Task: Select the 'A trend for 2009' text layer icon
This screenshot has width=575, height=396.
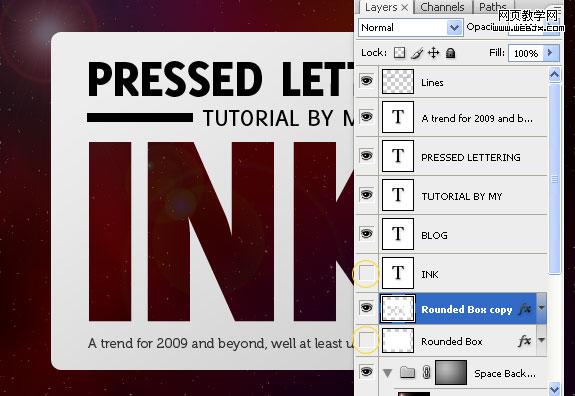Action: [x=398, y=117]
